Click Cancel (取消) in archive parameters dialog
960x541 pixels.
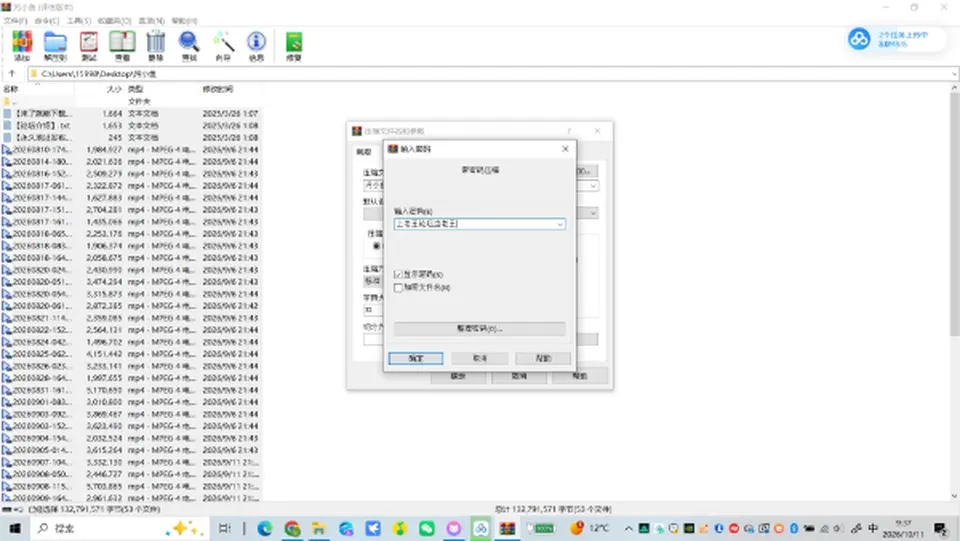click(x=519, y=376)
